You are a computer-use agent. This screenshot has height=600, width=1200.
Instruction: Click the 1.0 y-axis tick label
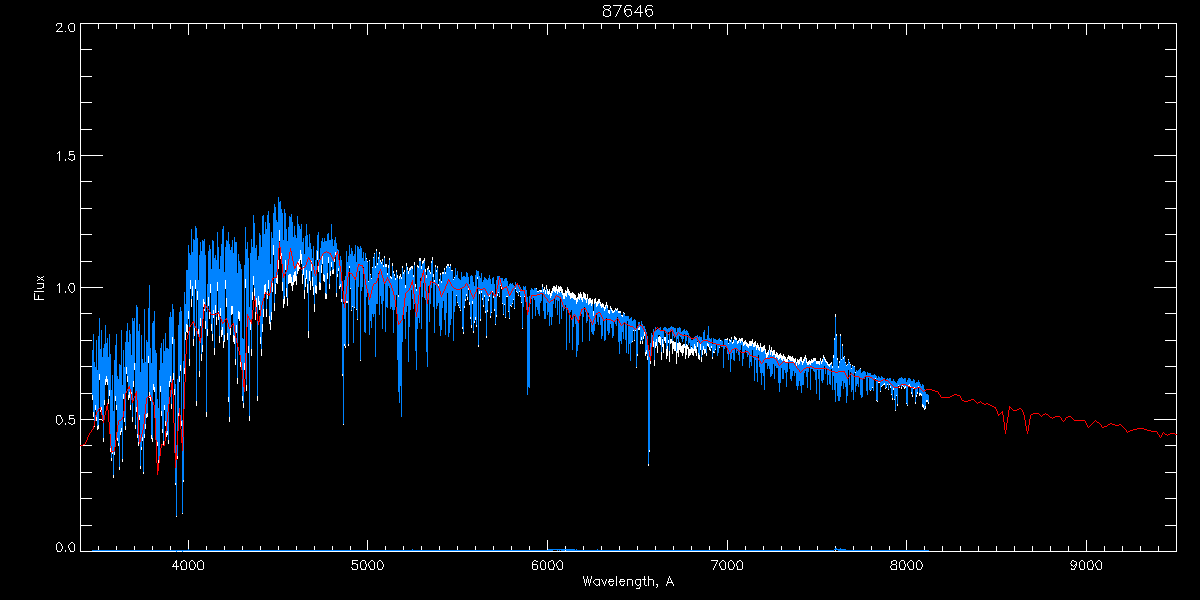(x=64, y=288)
